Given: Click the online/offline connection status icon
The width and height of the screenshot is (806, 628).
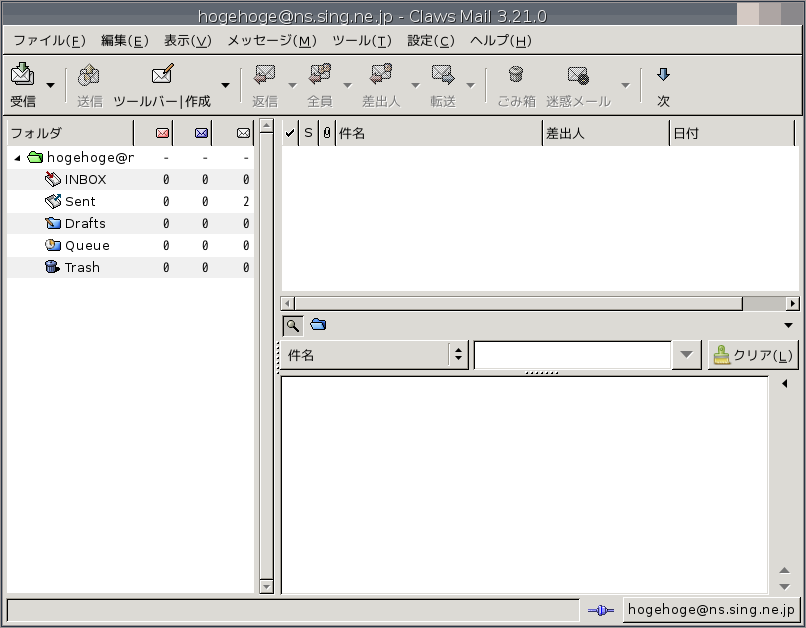Looking at the screenshot, I should (x=600, y=610).
